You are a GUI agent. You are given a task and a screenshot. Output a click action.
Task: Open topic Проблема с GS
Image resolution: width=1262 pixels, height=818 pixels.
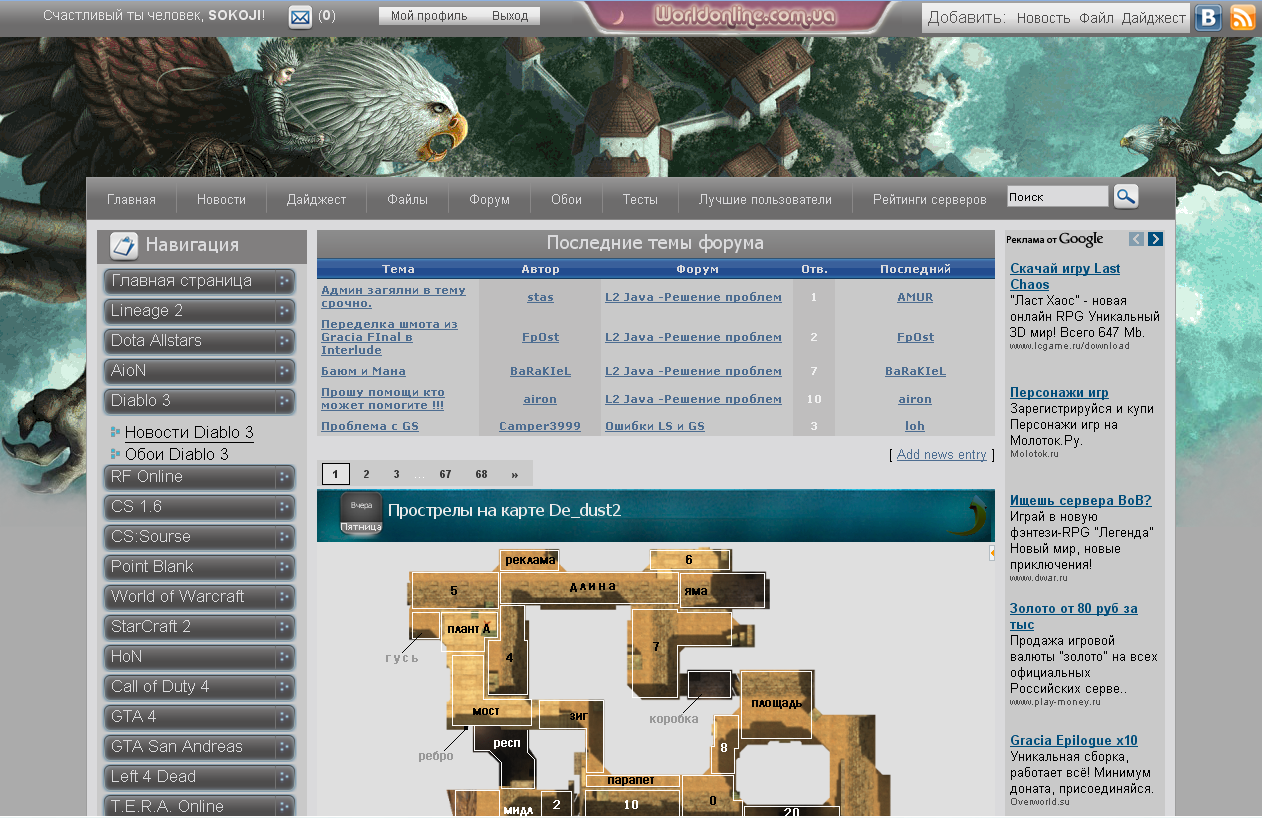pos(370,426)
